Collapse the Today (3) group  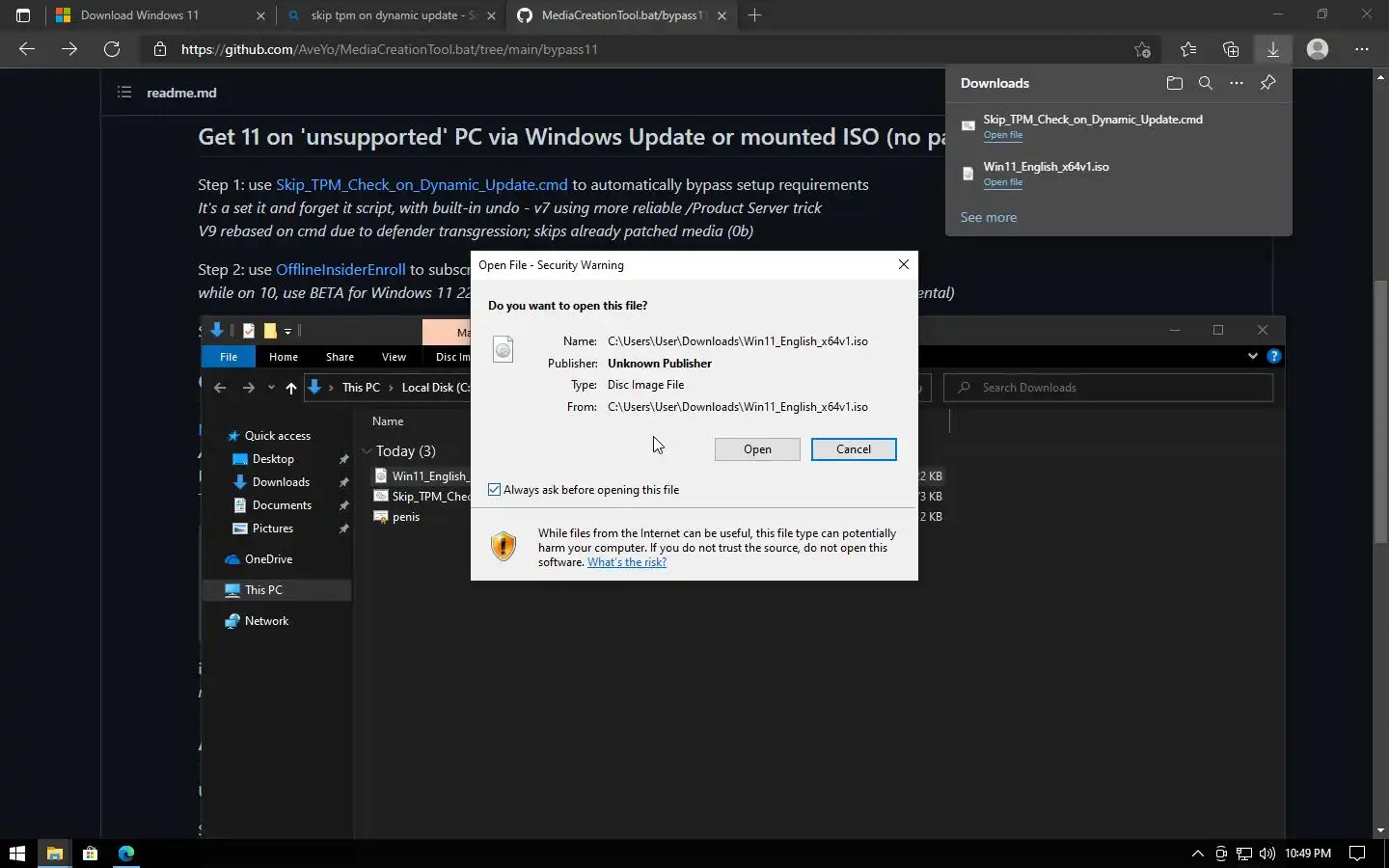[x=367, y=450]
